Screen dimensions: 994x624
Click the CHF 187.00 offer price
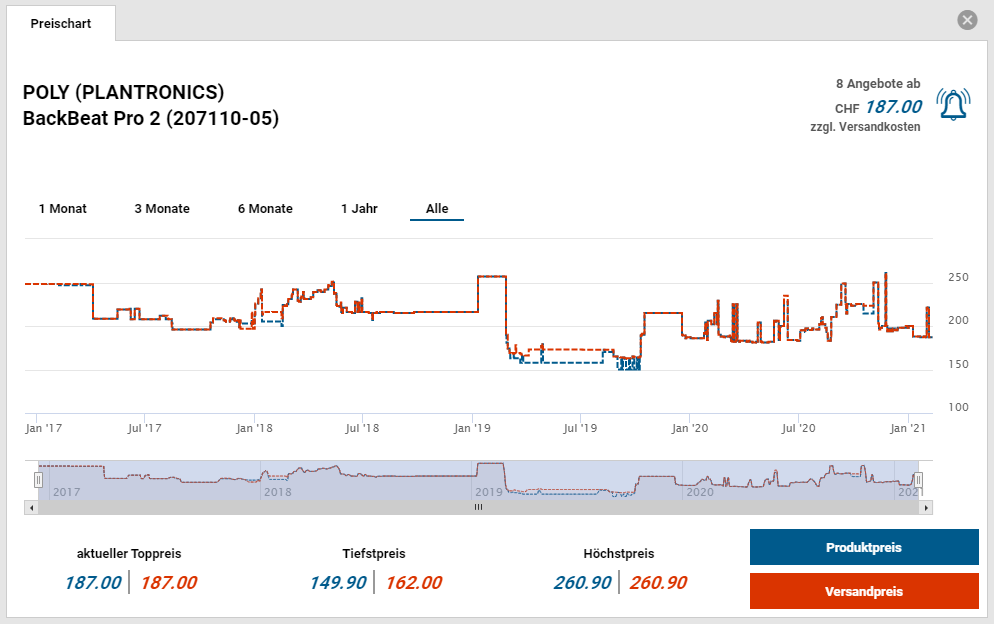click(892, 107)
